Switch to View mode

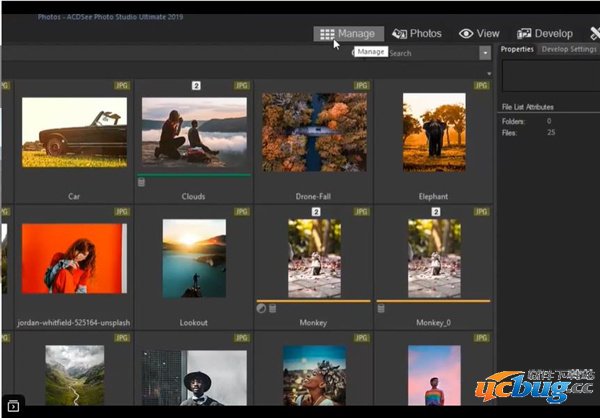click(x=480, y=33)
